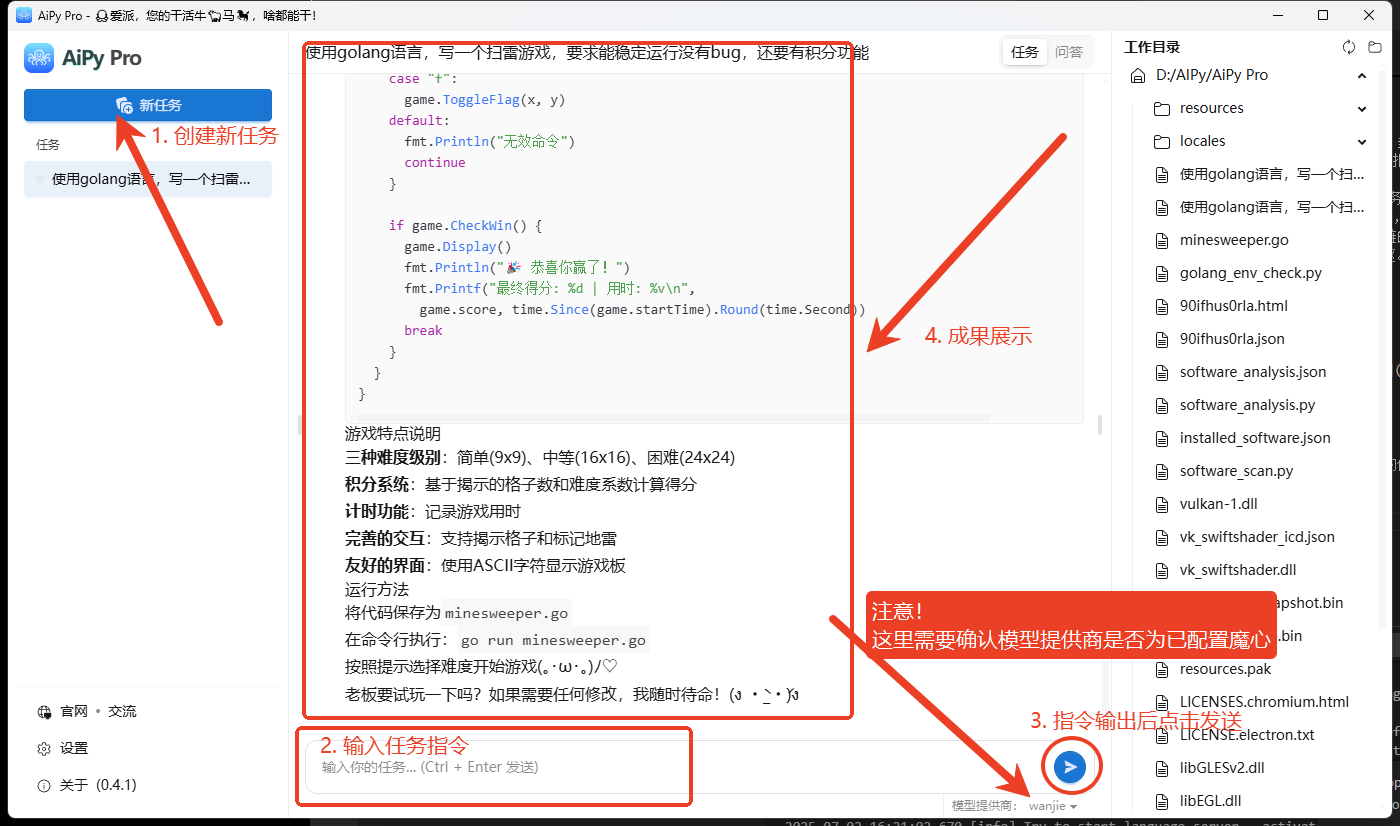
Task: Open the 模型提供商 wanjie dropdown
Action: click(x=1052, y=806)
